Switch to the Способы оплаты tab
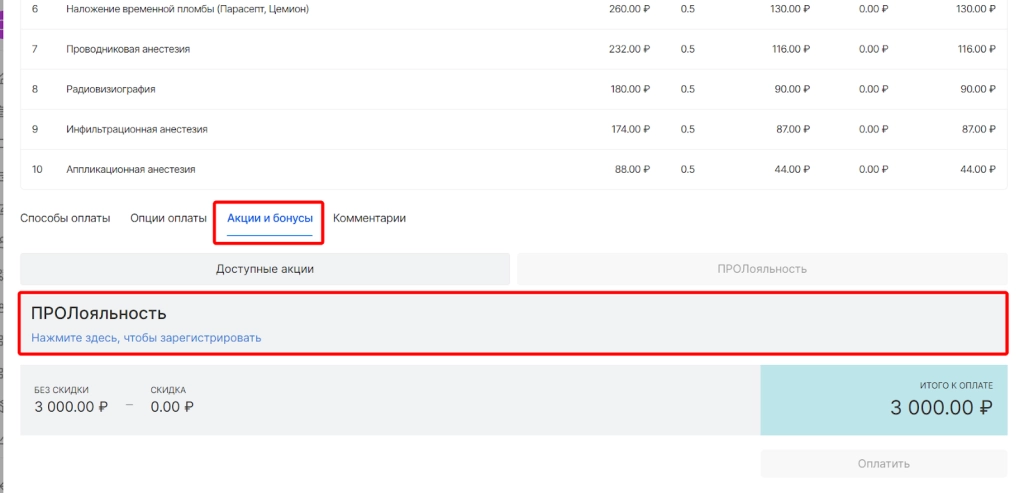 [65, 218]
